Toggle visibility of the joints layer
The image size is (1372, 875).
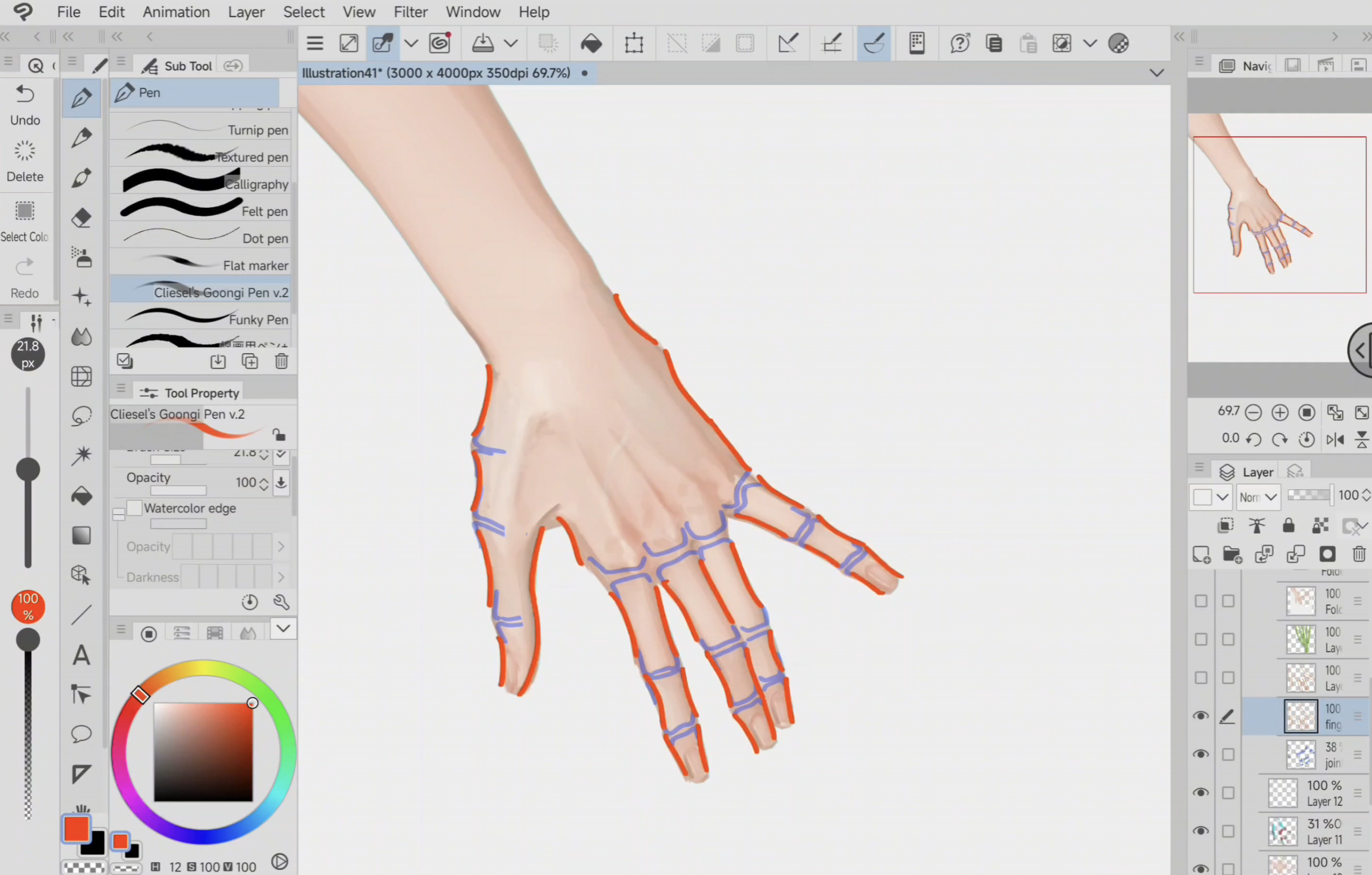pyautogui.click(x=1201, y=754)
